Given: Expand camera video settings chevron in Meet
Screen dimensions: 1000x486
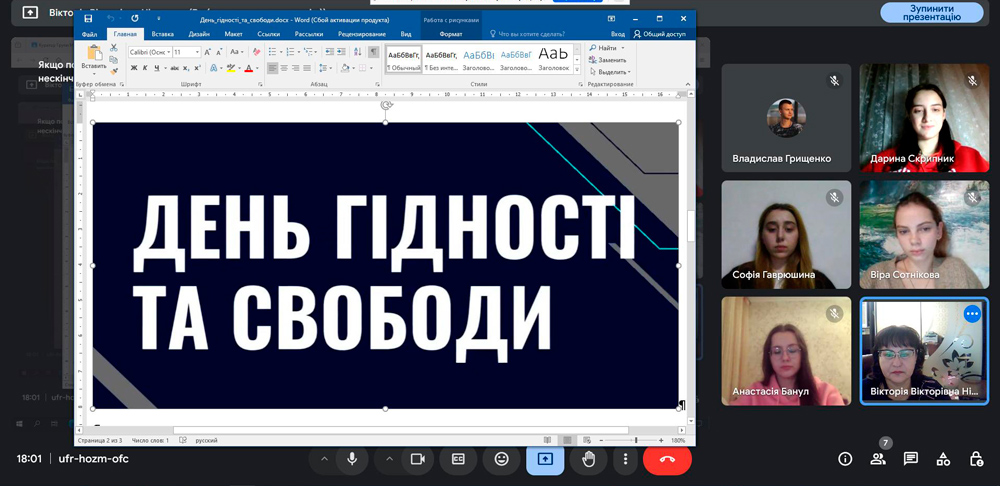Looking at the screenshot, I should (390, 459).
